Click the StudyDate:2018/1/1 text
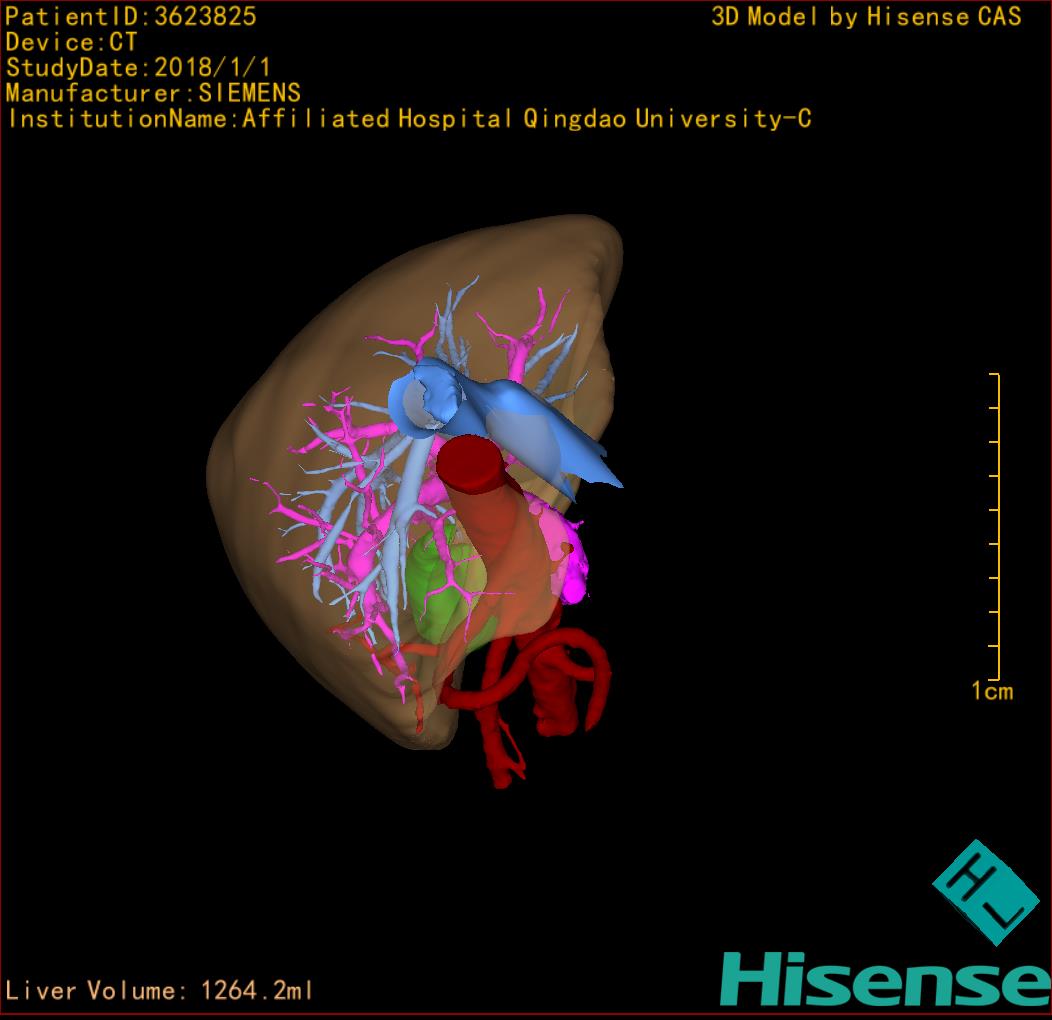Image resolution: width=1052 pixels, height=1020 pixels. [138, 68]
